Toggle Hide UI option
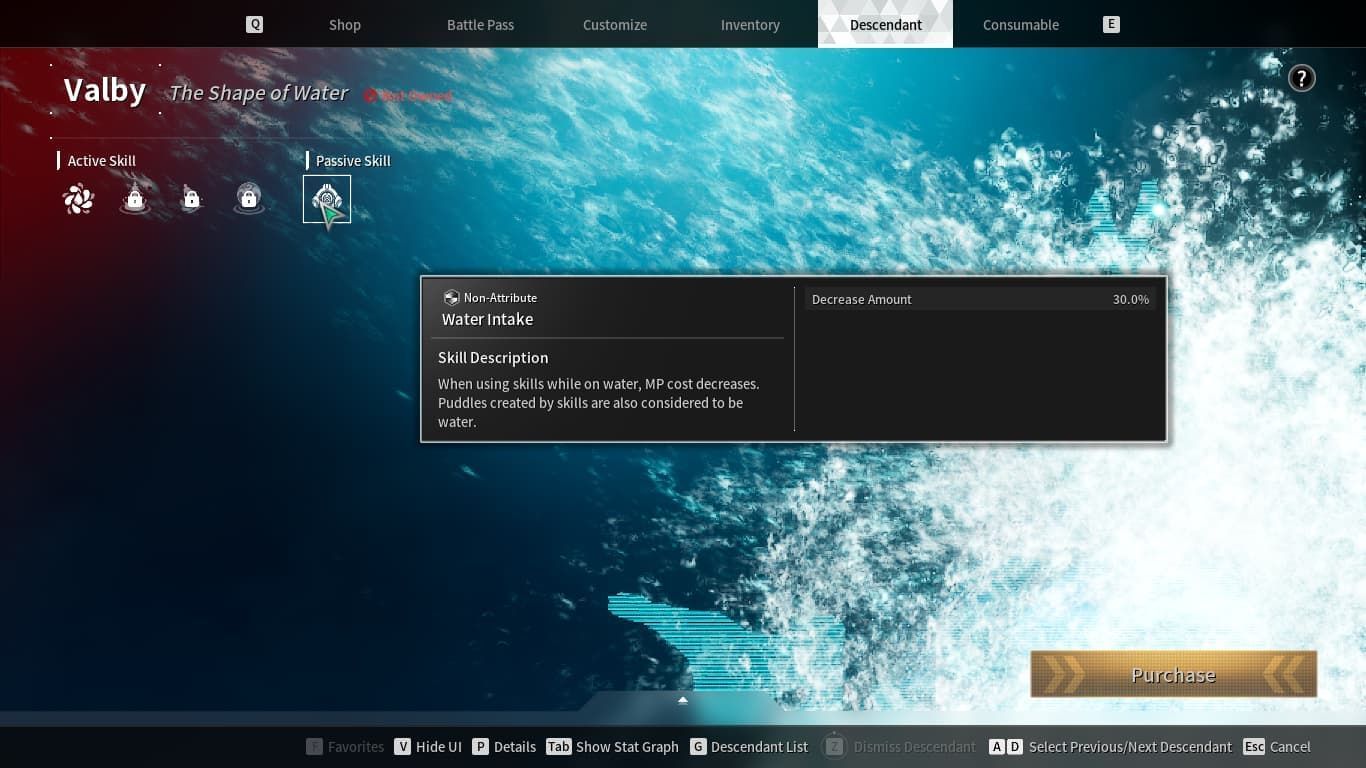Viewport: 1366px width, 768px height. [x=428, y=747]
